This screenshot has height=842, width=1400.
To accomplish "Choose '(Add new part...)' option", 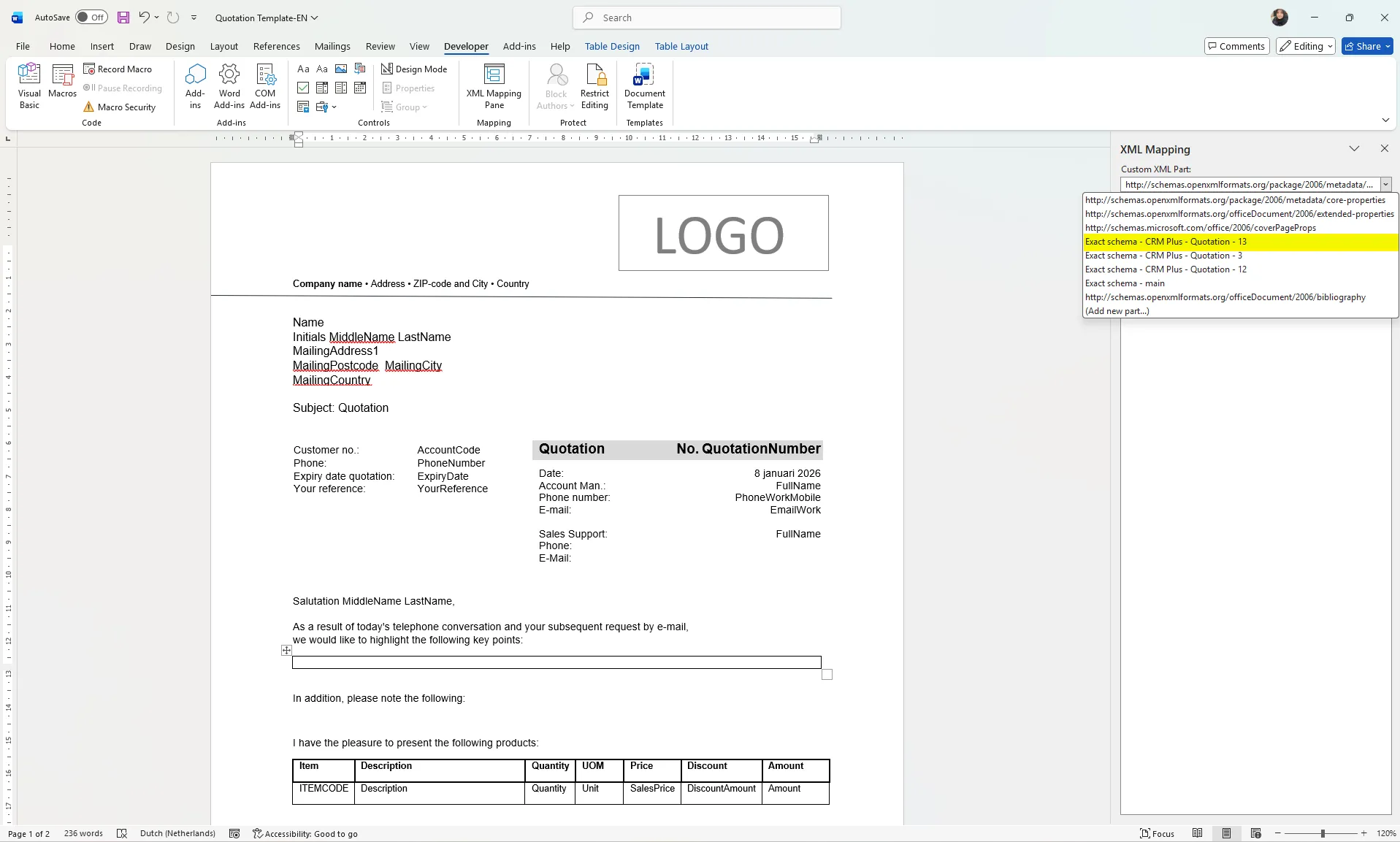I will pyautogui.click(x=1117, y=311).
